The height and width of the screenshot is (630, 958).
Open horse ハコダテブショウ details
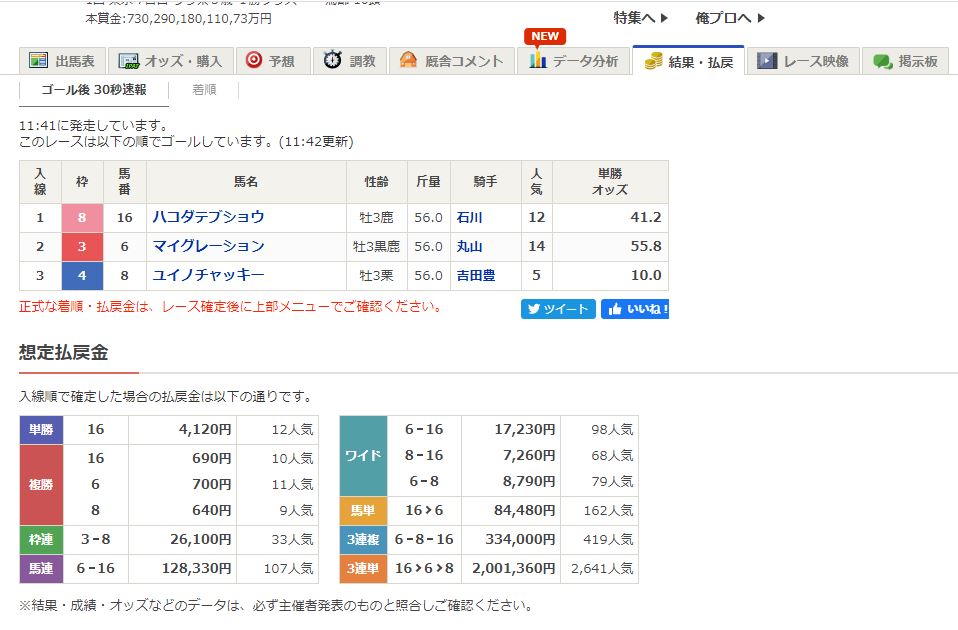[208, 217]
